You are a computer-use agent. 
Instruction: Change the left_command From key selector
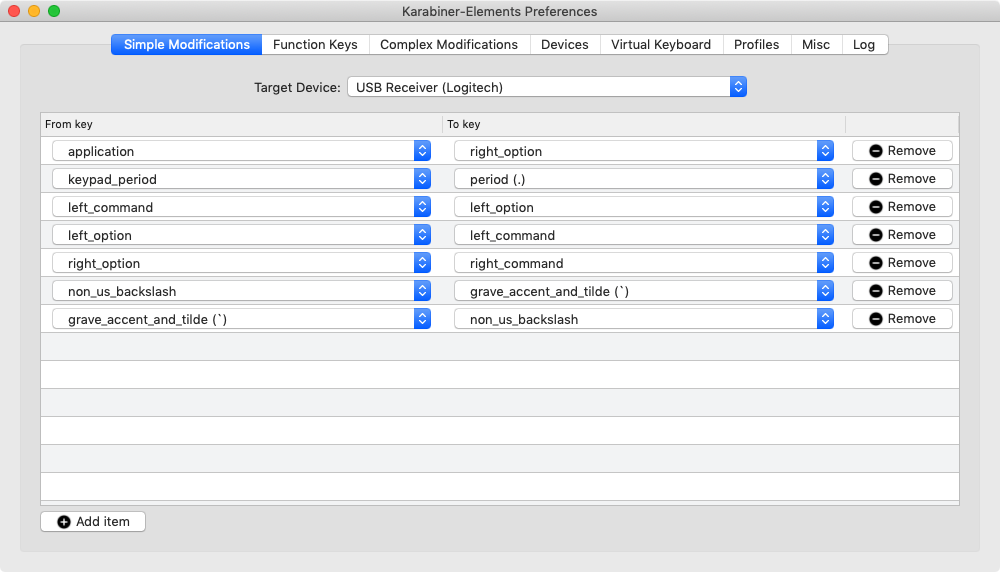(x=241, y=207)
